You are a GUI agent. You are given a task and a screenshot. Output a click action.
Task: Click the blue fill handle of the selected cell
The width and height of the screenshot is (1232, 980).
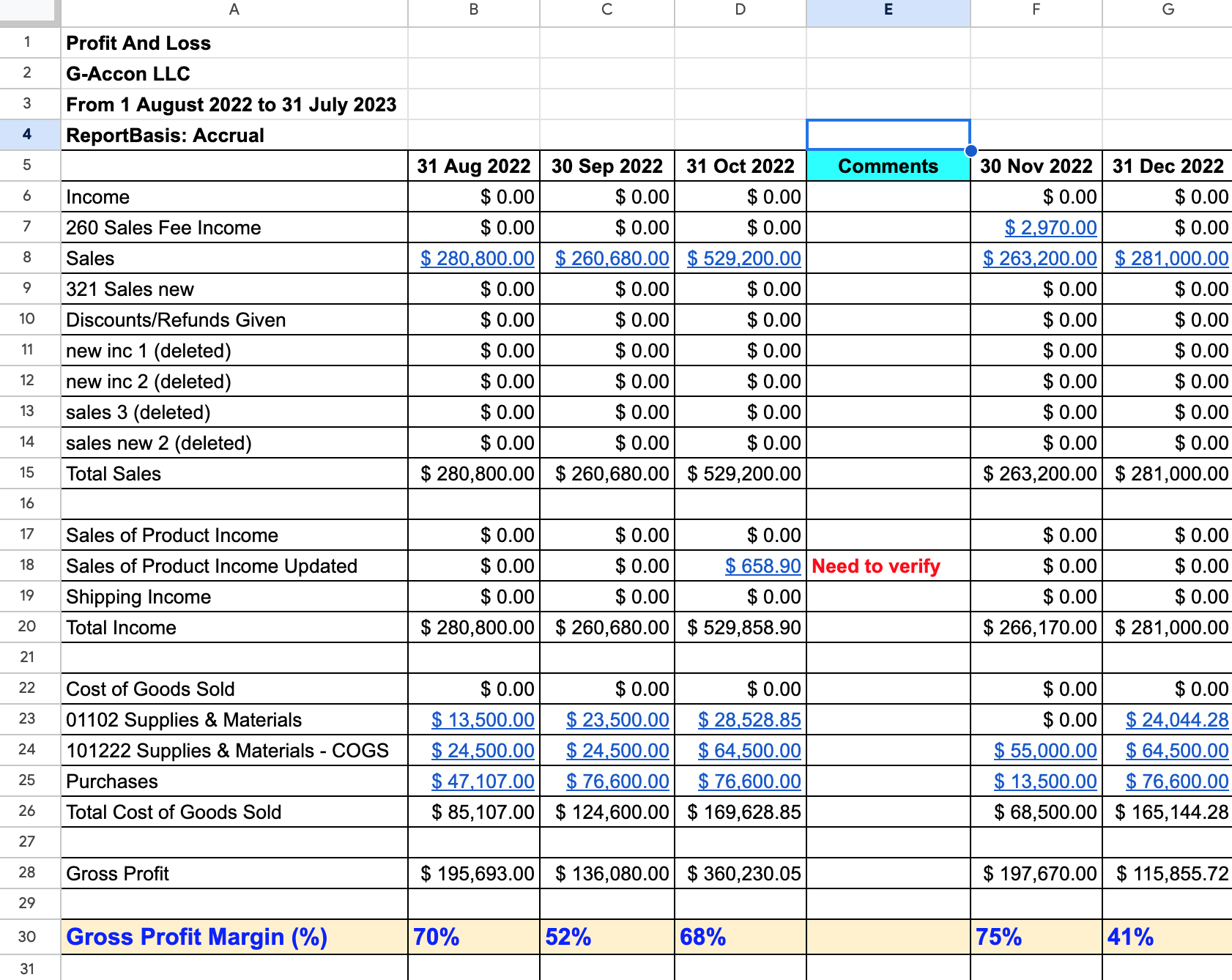(971, 151)
